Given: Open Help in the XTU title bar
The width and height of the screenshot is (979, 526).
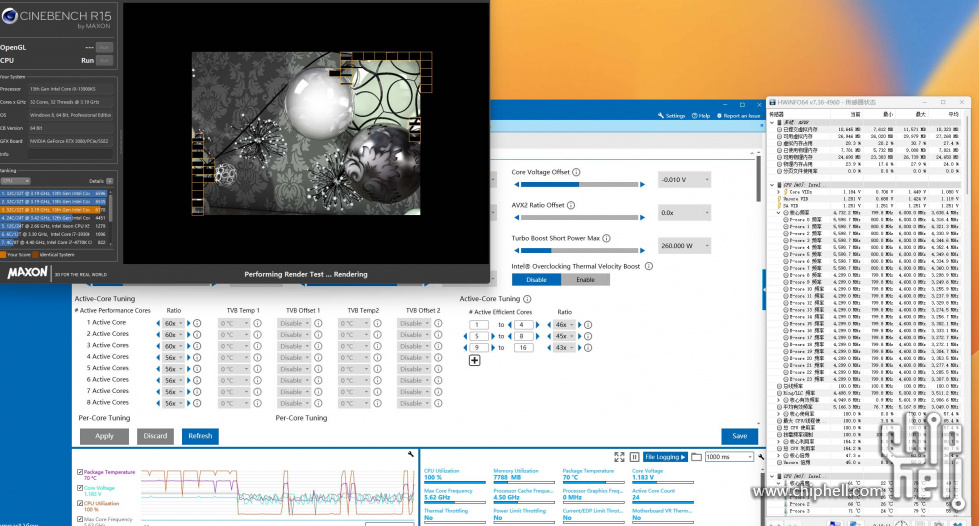Looking at the screenshot, I should [x=701, y=116].
